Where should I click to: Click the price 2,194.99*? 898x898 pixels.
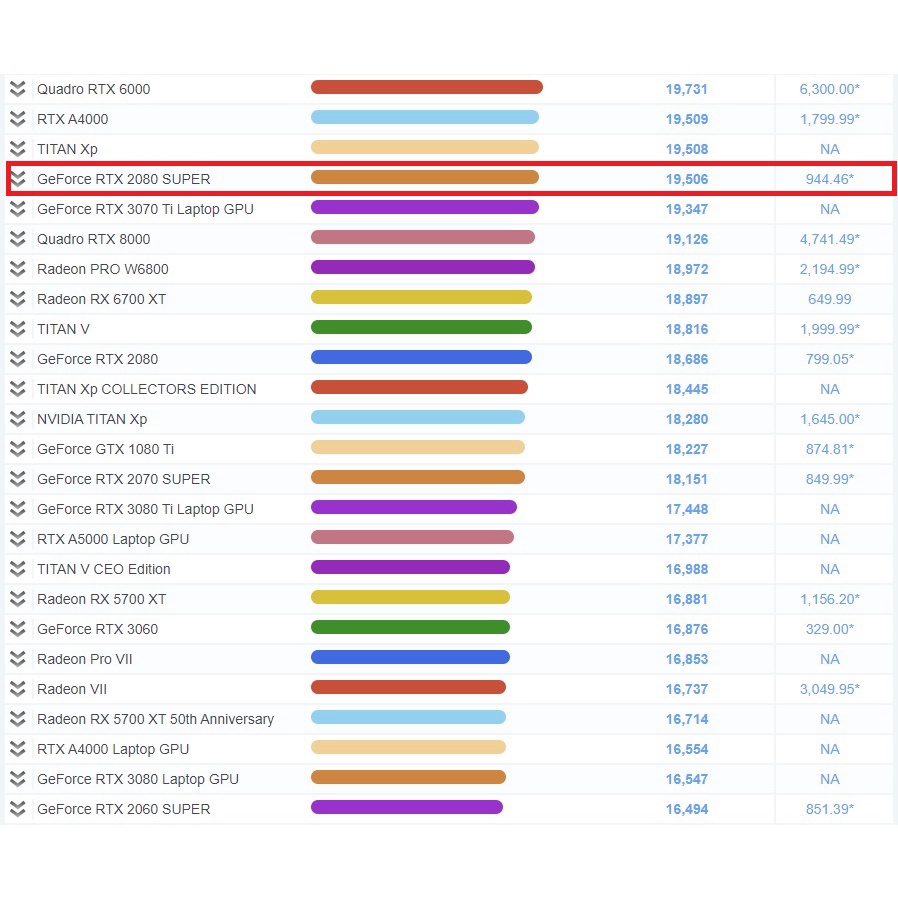click(x=829, y=269)
